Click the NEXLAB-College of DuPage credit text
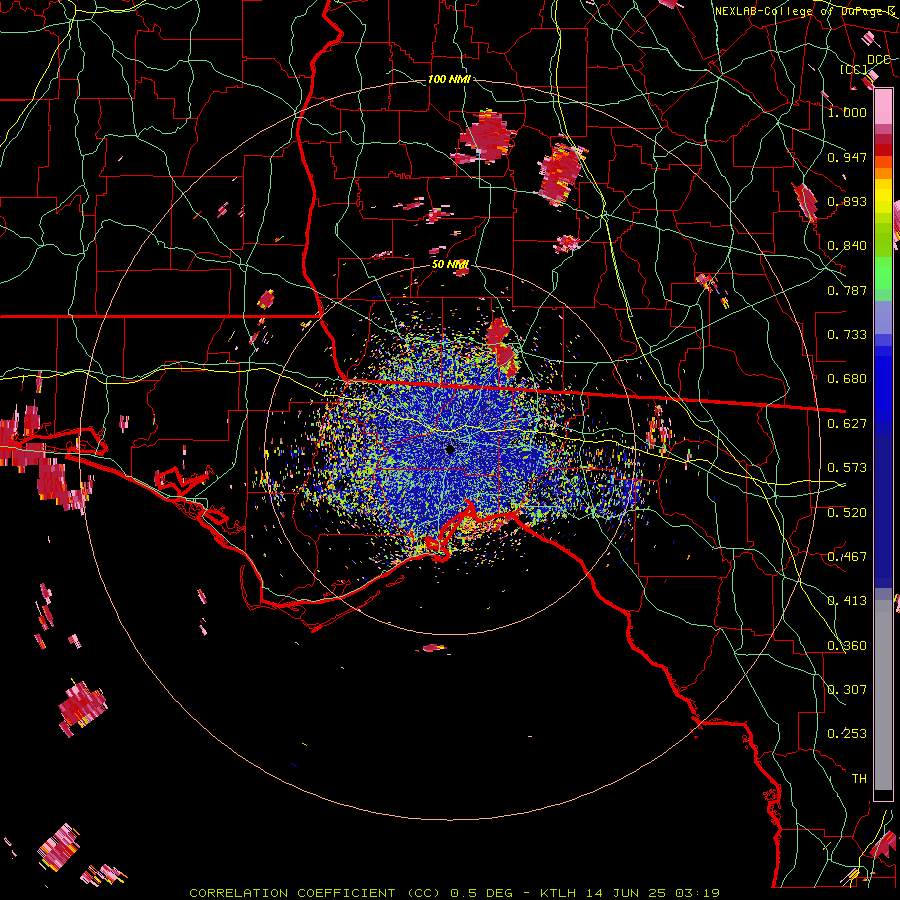The height and width of the screenshot is (900, 900). click(805, 11)
